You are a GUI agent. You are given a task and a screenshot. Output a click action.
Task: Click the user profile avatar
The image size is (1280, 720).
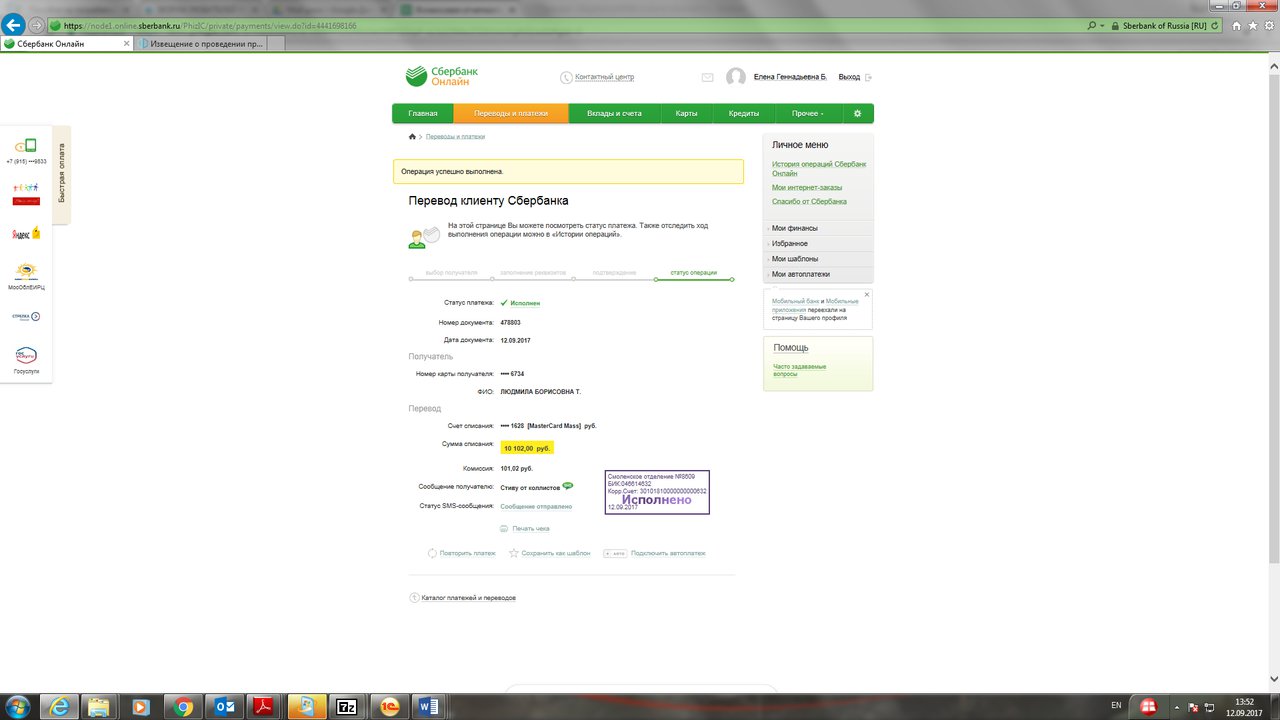(736, 77)
